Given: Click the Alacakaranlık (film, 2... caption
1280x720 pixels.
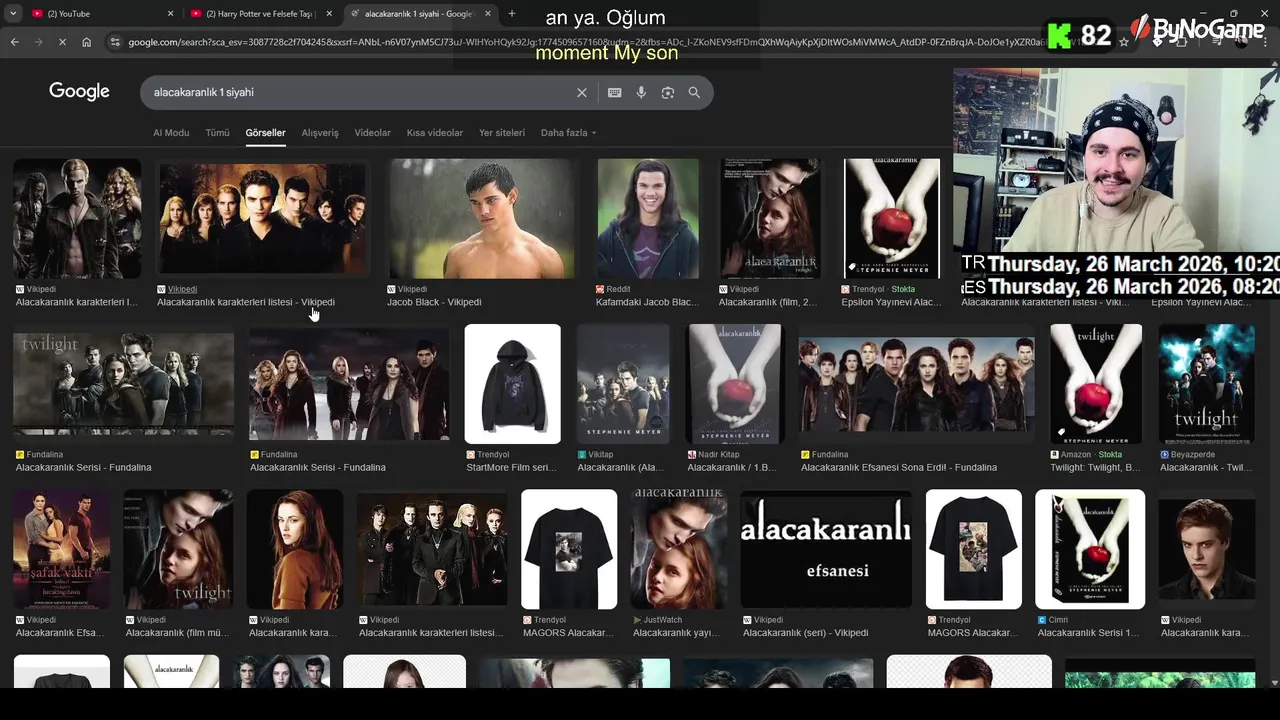Looking at the screenshot, I should click(x=768, y=302).
